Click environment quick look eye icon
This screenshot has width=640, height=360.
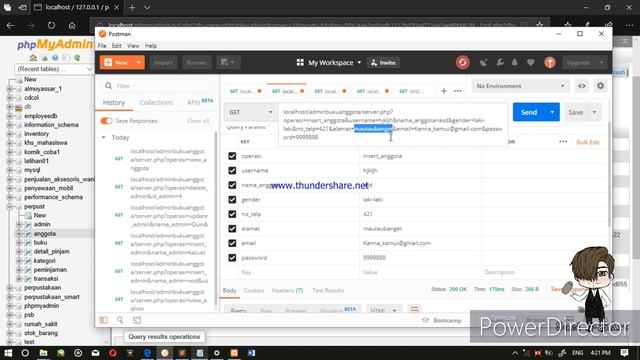(582, 86)
